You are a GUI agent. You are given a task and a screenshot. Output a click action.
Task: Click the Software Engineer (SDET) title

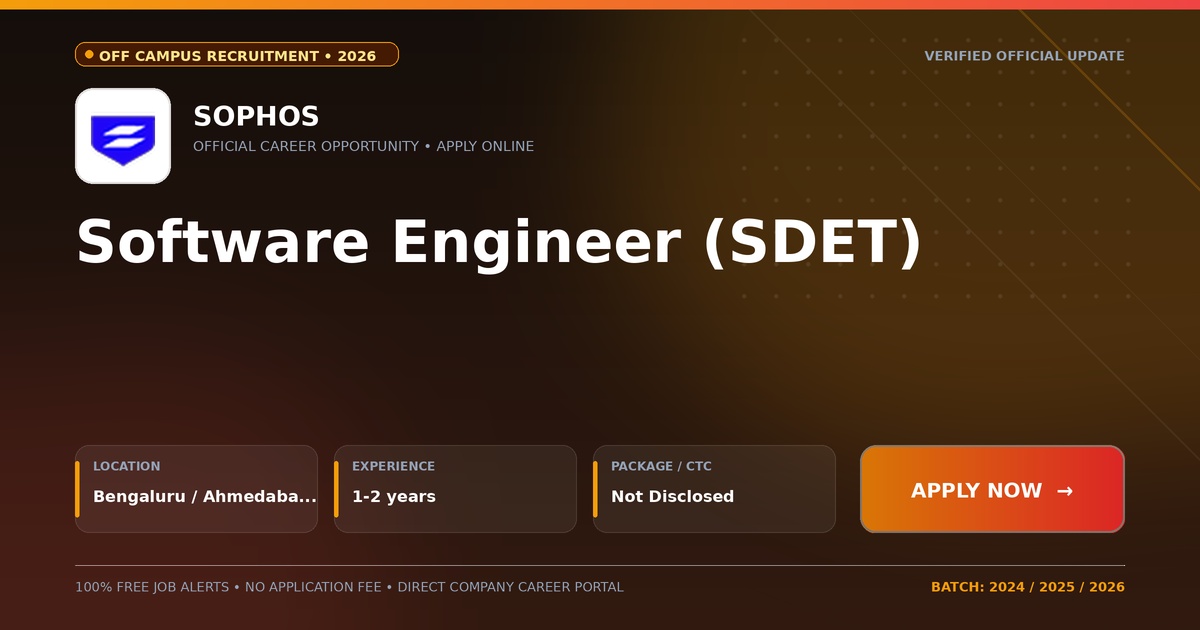click(x=498, y=242)
